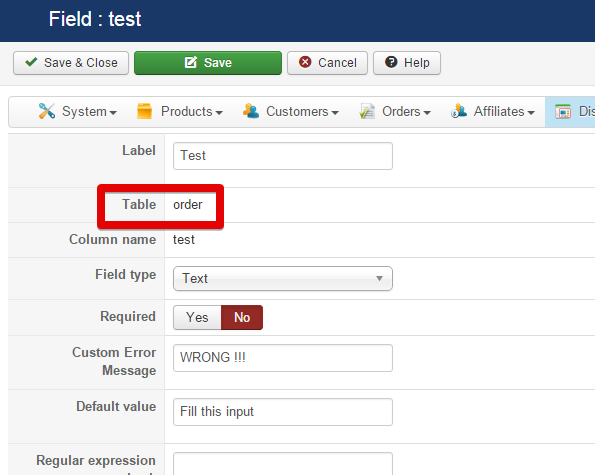The width and height of the screenshot is (595, 475).
Task: Click the Help button
Action: tap(407, 63)
